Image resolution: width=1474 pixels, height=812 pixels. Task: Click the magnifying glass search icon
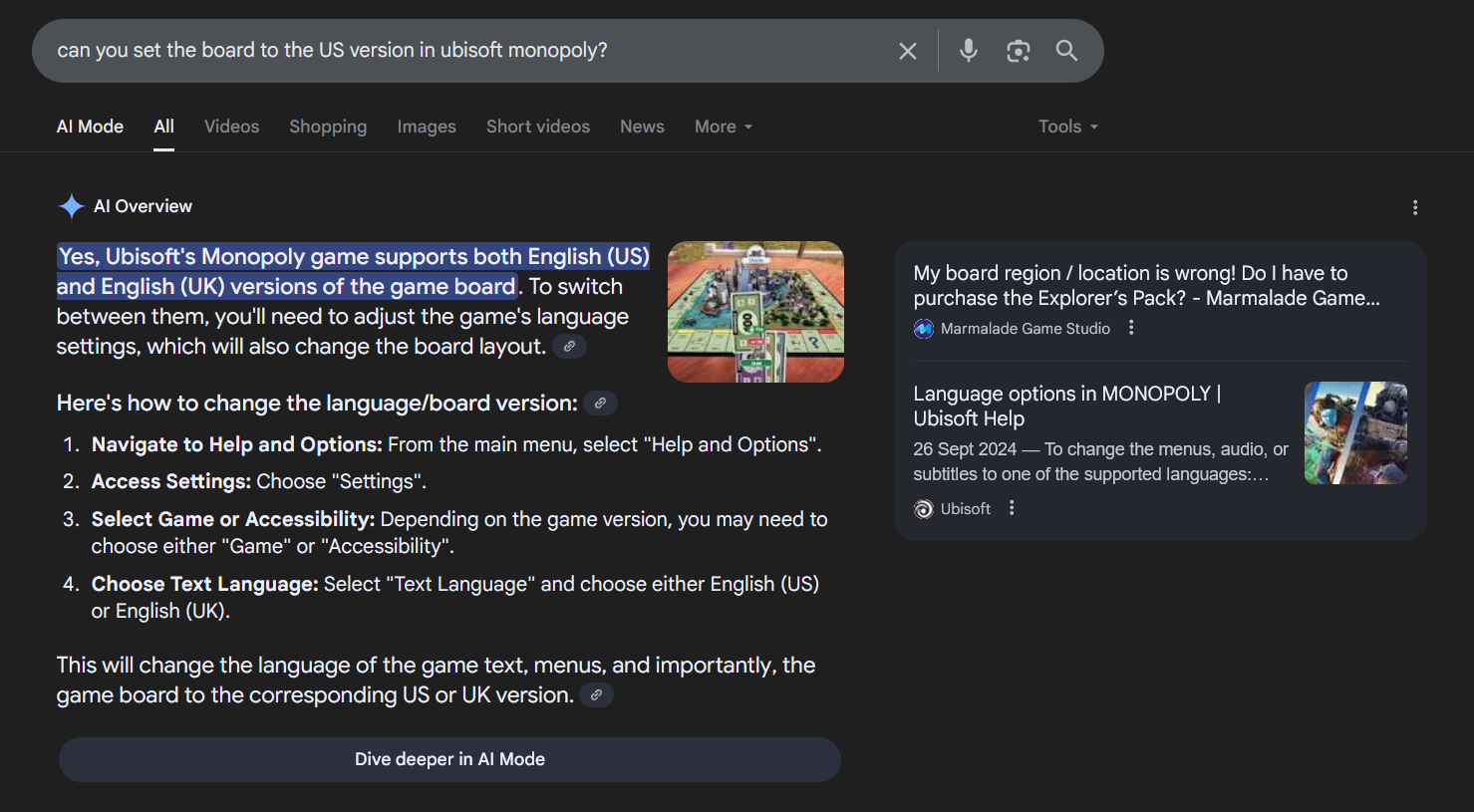pyautogui.click(x=1066, y=51)
